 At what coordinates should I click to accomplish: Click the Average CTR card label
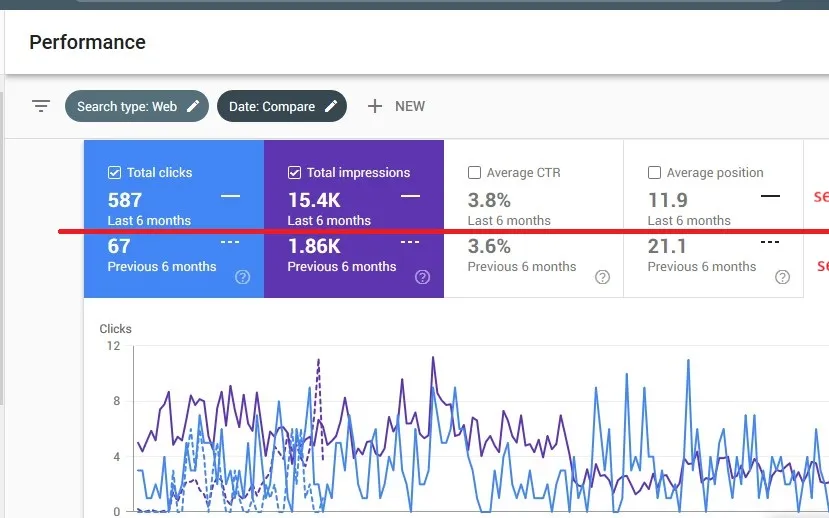pos(523,173)
